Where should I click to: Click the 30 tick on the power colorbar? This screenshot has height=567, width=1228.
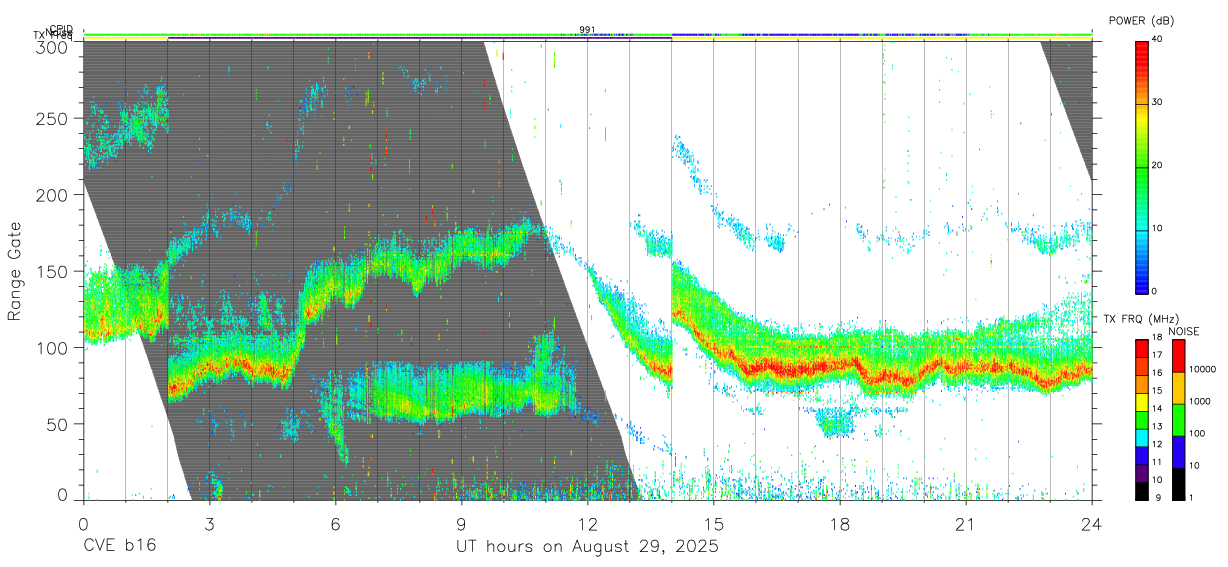[x=1157, y=103]
